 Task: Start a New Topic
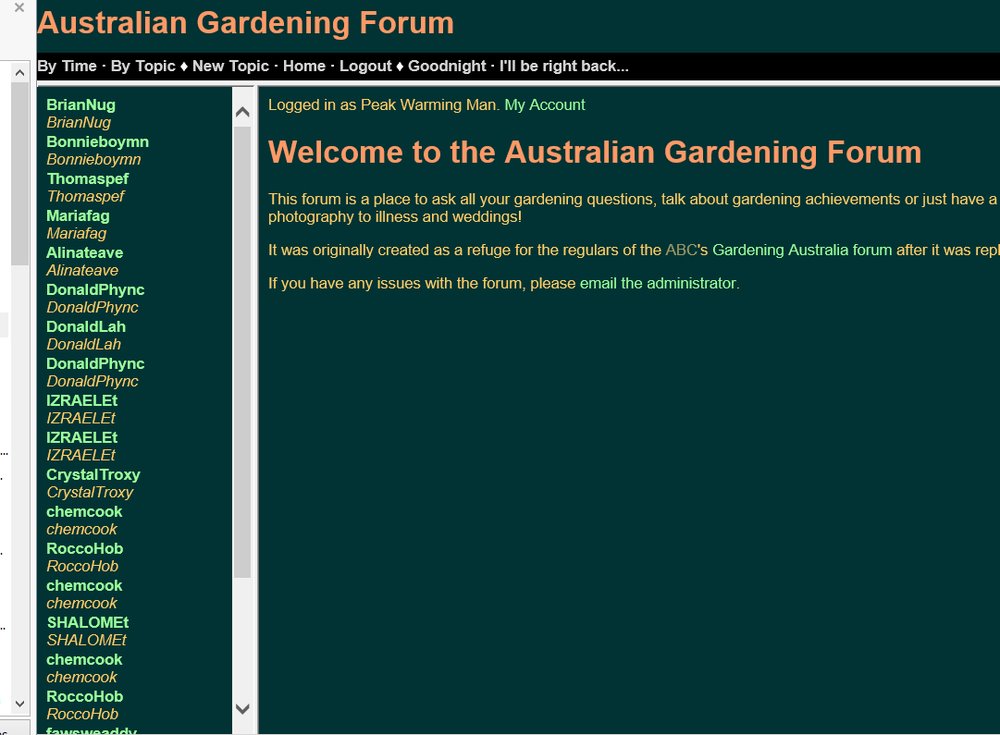coord(230,66)
